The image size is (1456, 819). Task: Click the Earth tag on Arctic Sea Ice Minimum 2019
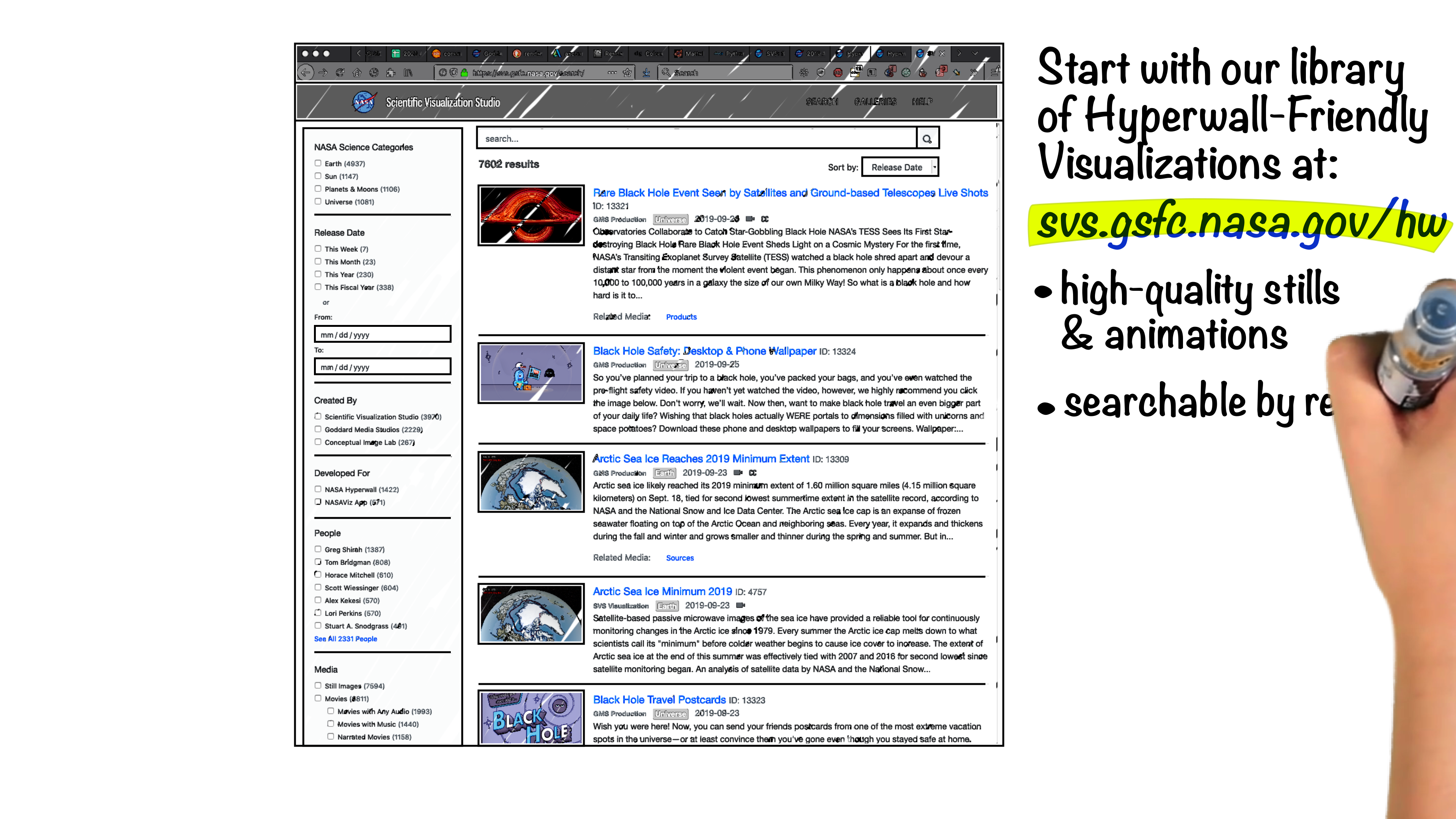coord(667,606)
